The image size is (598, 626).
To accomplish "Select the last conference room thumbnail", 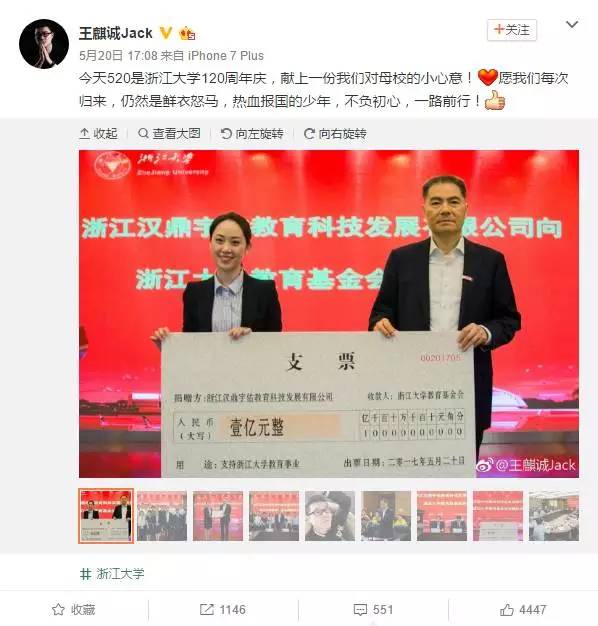I will click(554, 516).
